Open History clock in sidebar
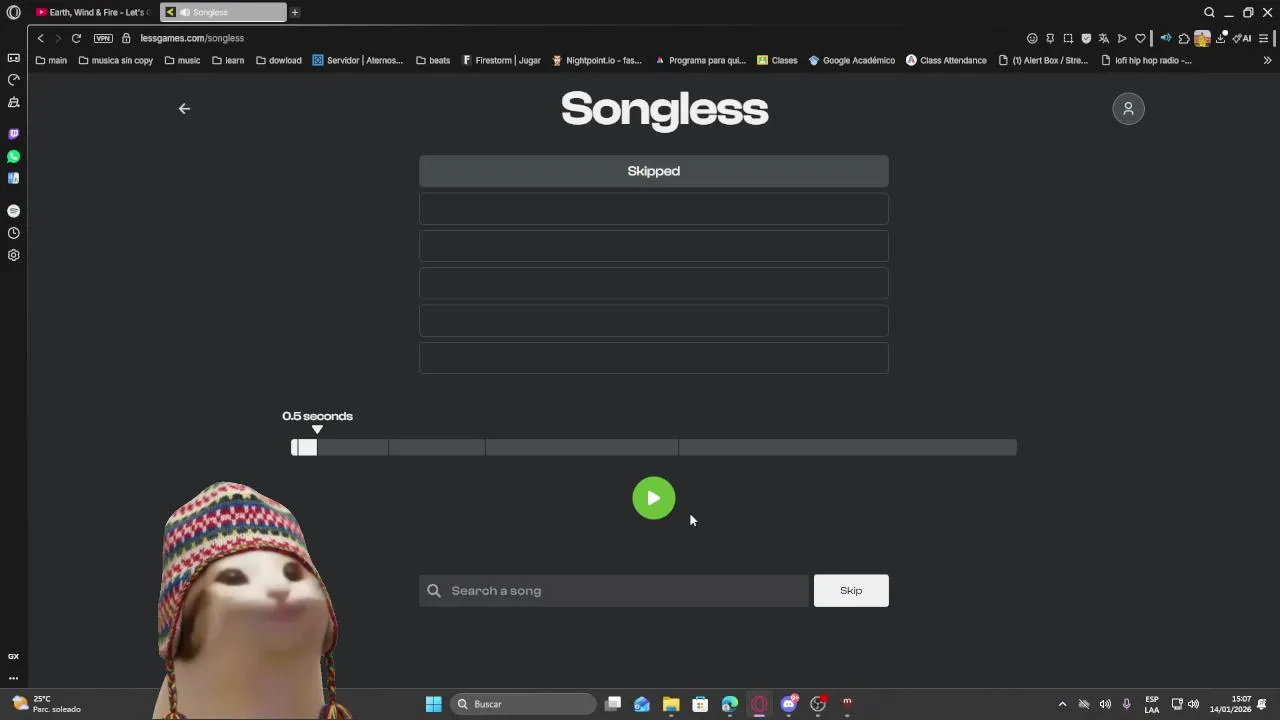1280x720 pixels. (x=13, y=233)
